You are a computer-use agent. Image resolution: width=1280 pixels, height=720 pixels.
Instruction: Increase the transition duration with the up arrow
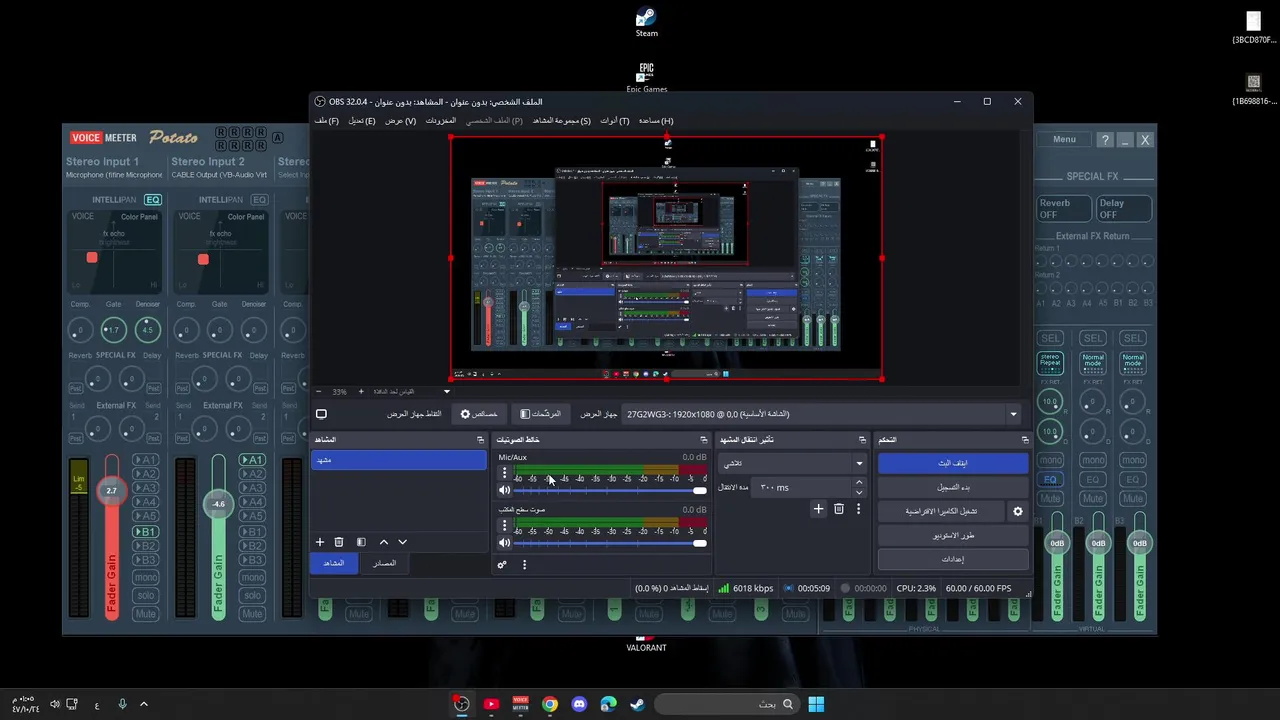pyautogui.click(x=859, y=483)
